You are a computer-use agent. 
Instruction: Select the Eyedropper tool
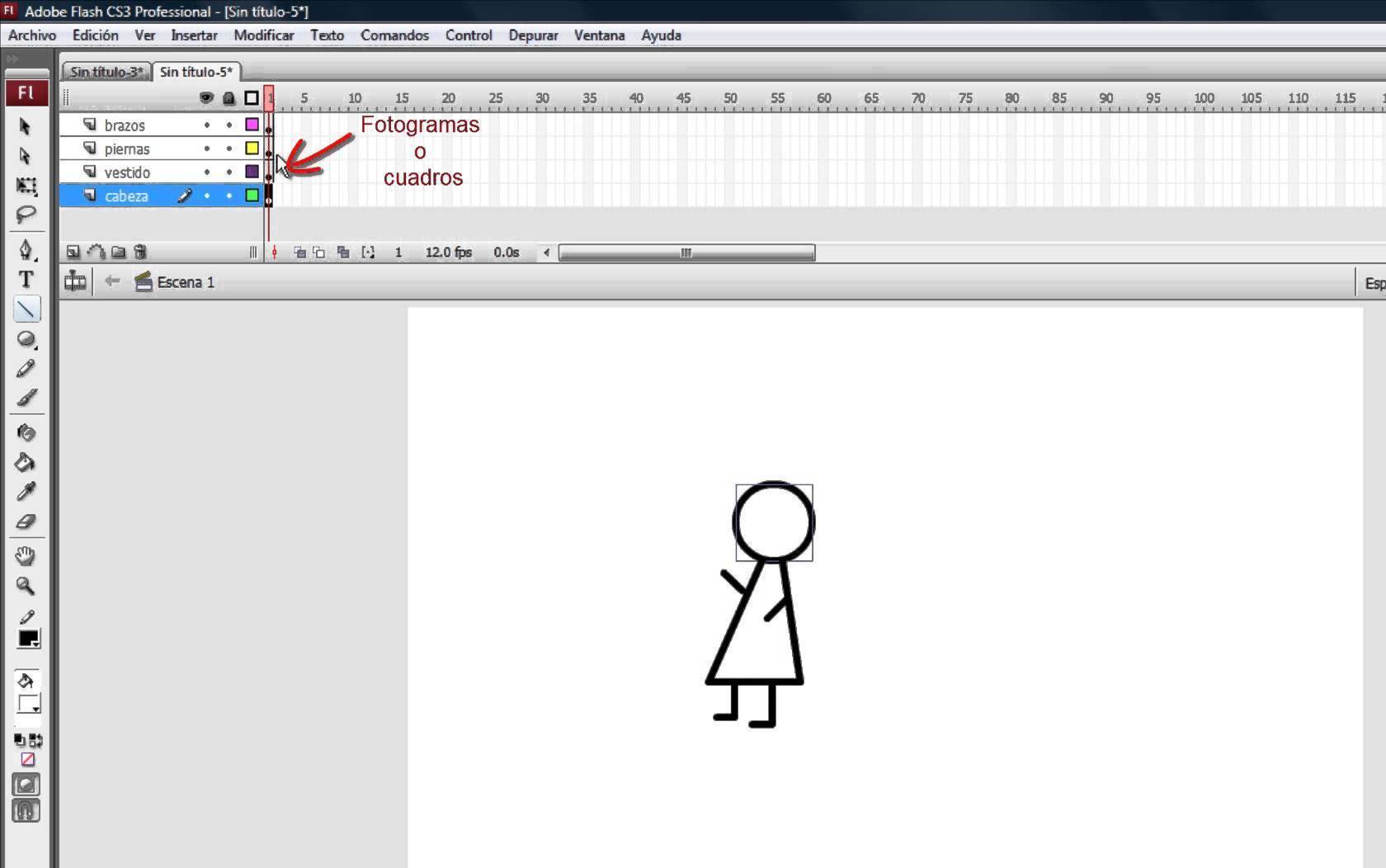tap(26, 492)
